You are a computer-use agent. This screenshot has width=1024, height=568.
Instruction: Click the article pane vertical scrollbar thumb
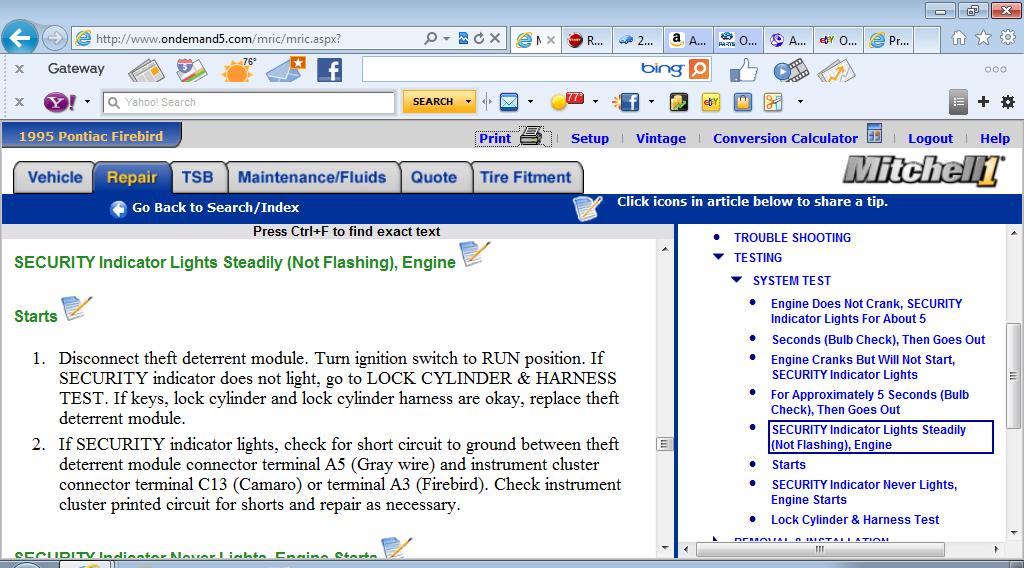click(664, 444)
